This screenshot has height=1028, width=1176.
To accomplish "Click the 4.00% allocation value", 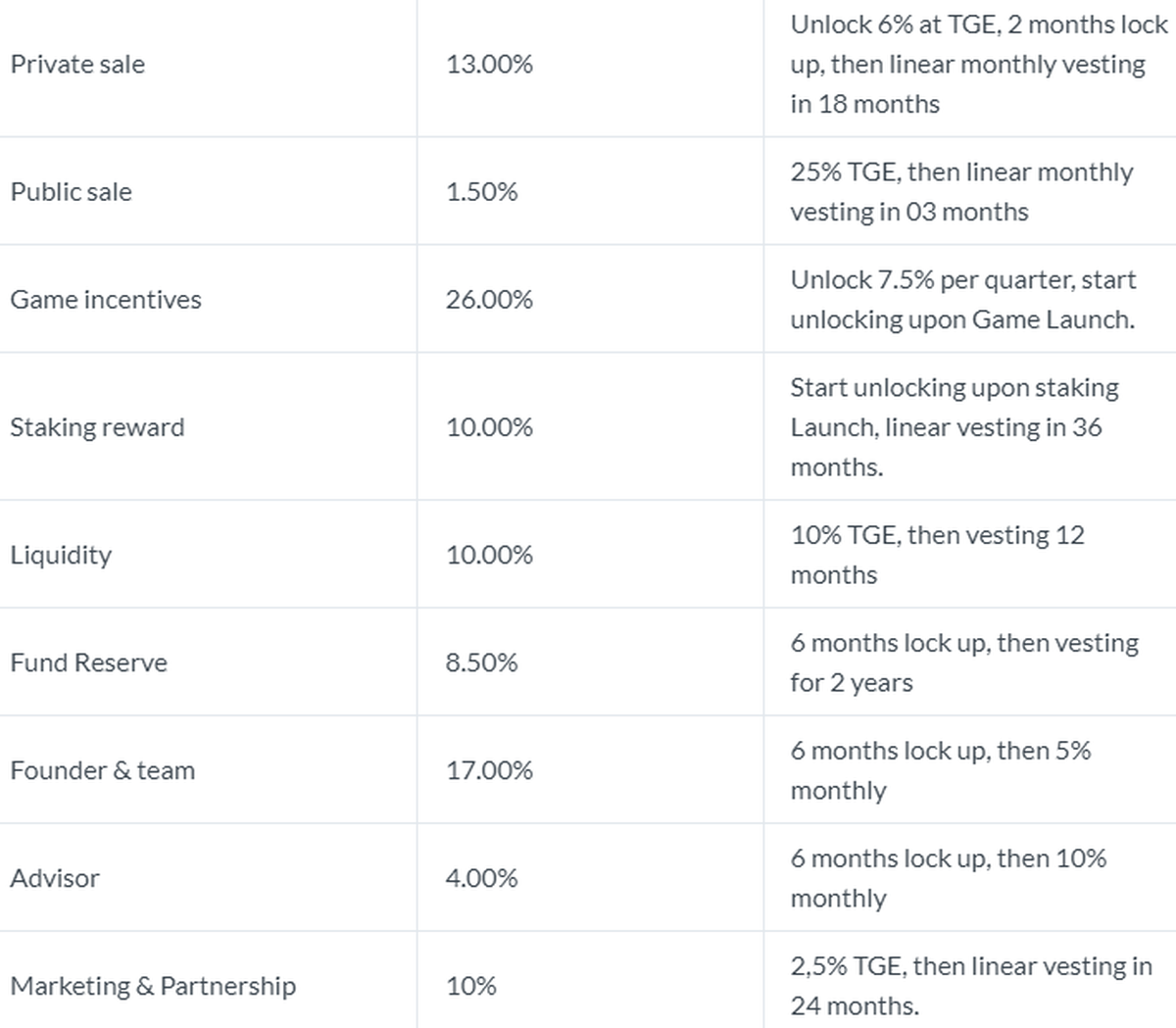I will click(x=481, y=878).
